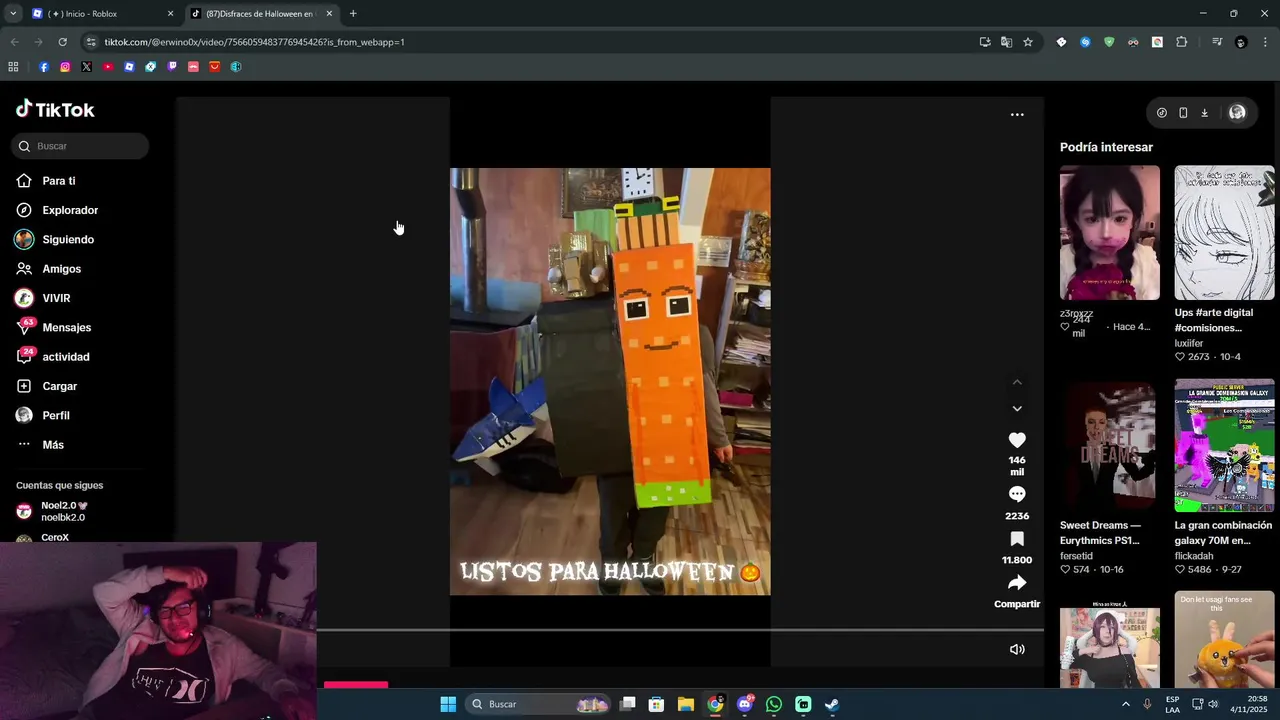Bookmark this page with star icon
The height and width of the screenshot is (720, 1280).
[x=1027, y=42]
